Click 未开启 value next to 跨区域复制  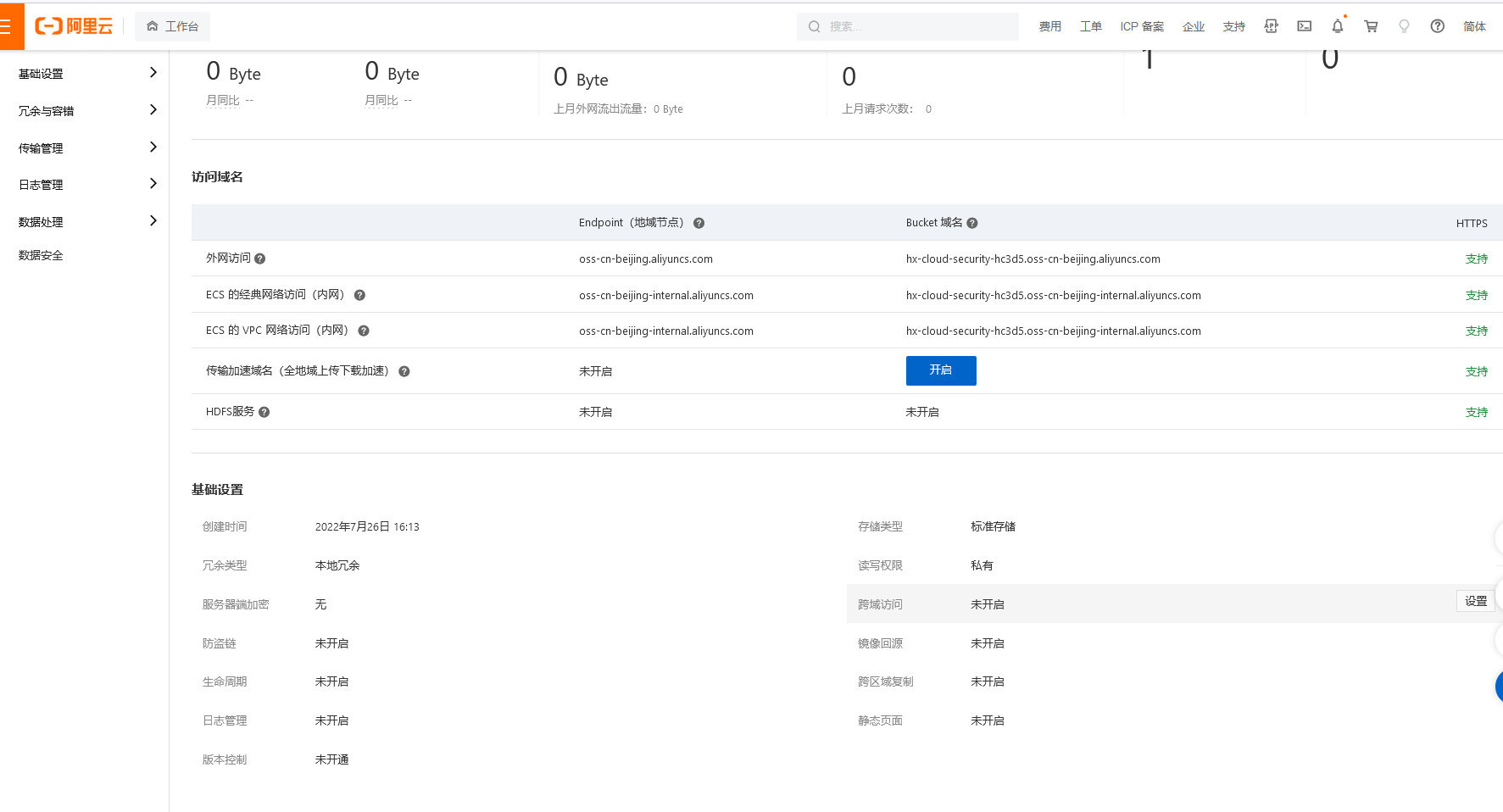[987, 681]
